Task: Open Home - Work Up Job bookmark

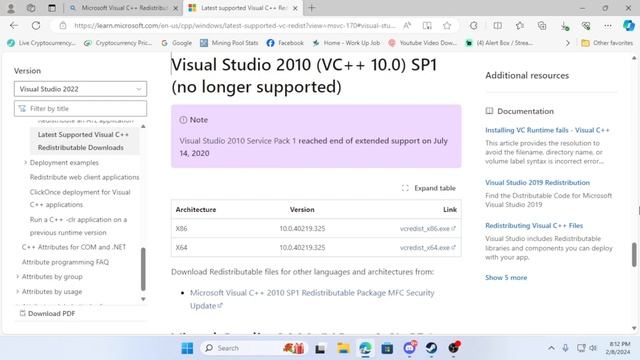Action: tap(346, 43)
